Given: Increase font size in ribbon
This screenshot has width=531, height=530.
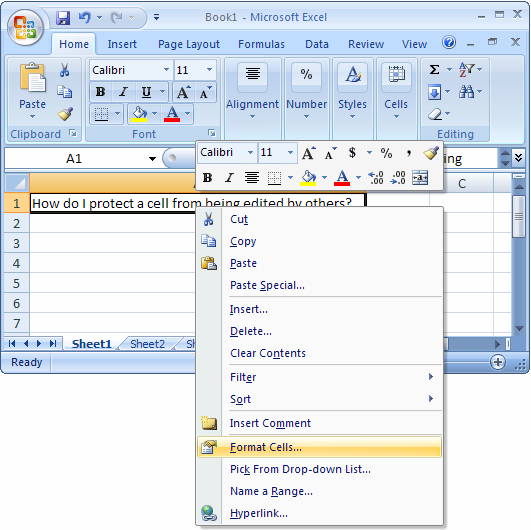Looking at the screenshot, I should [183, 92].
